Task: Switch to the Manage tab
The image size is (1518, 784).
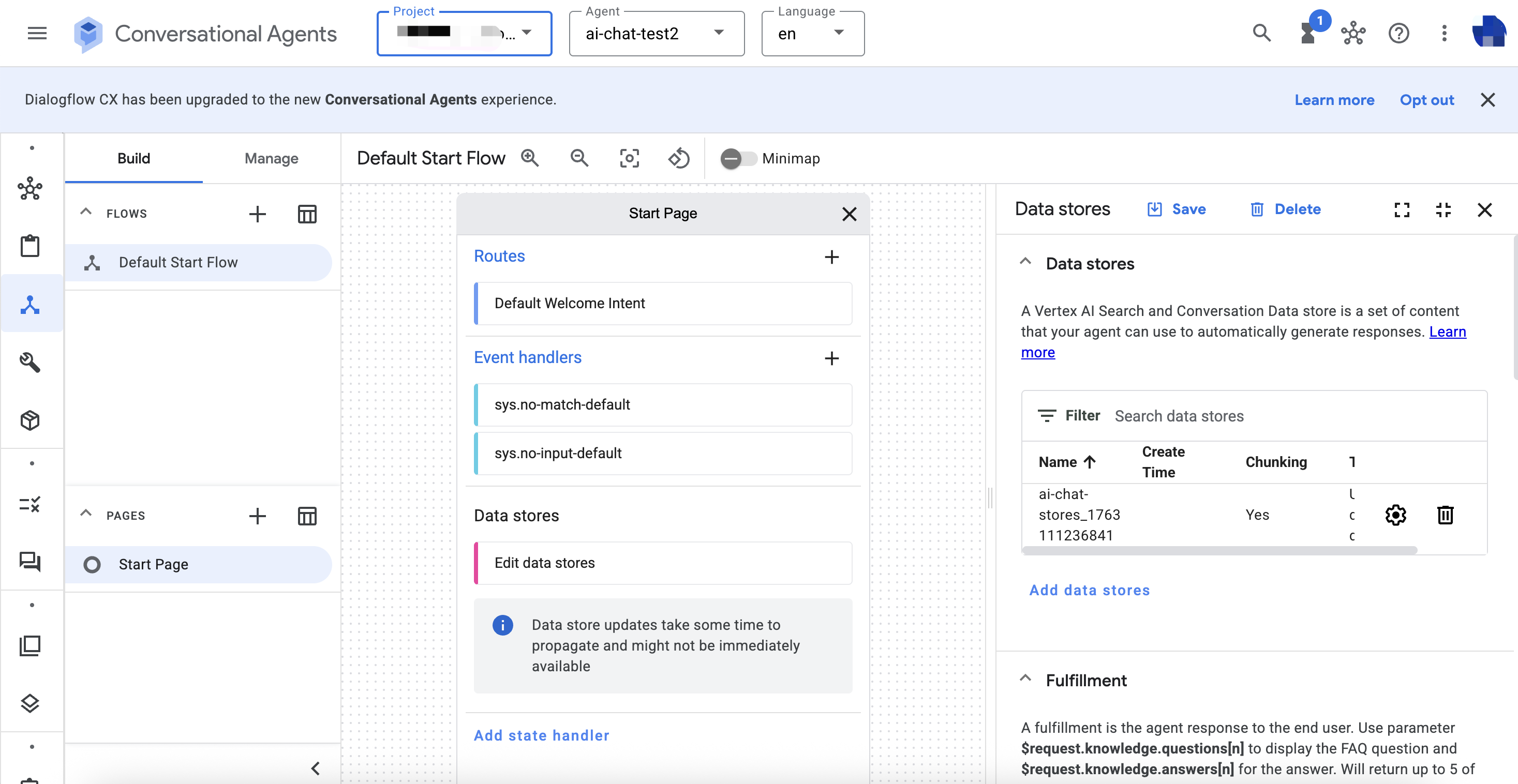Action: [x=271, y=158]
